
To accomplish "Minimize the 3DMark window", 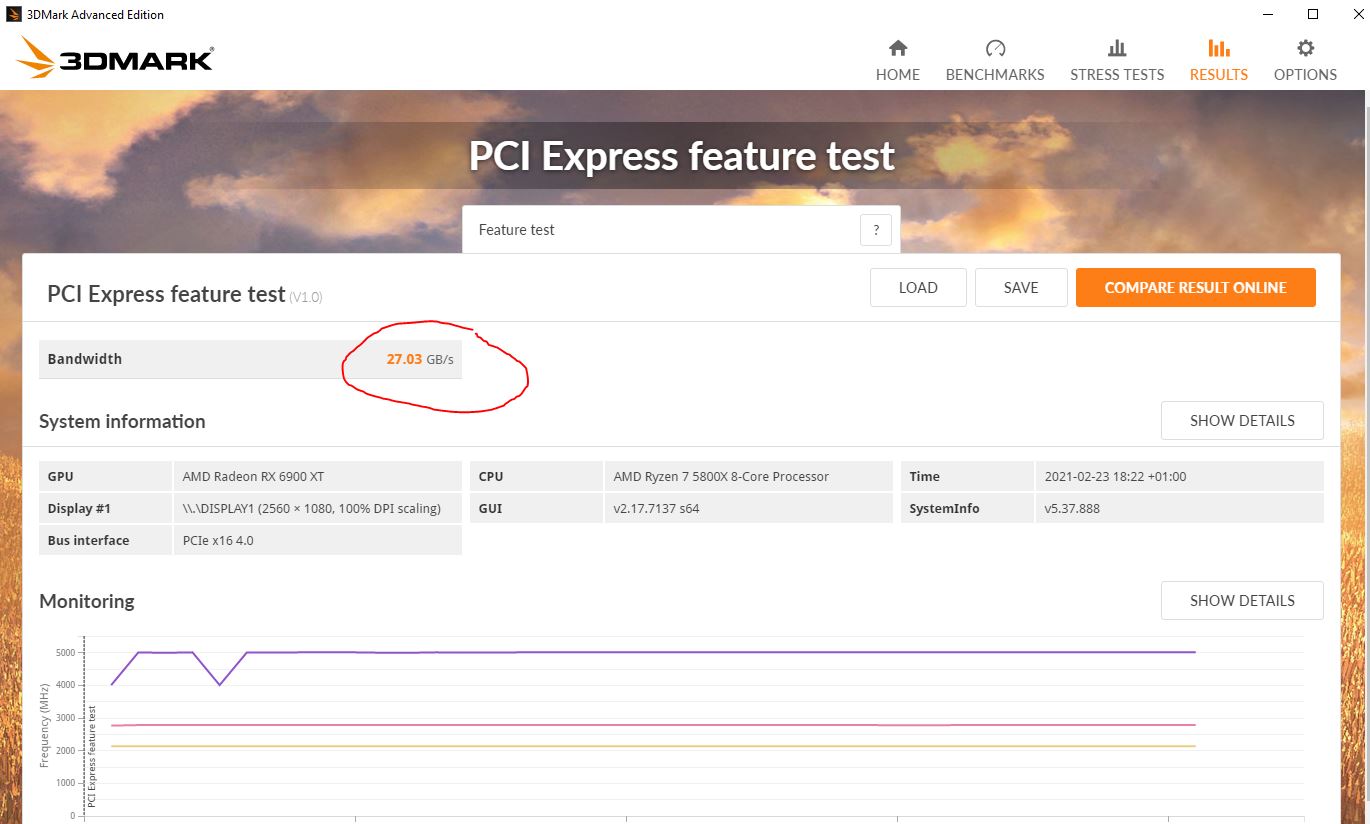I will pos(1267,14).
